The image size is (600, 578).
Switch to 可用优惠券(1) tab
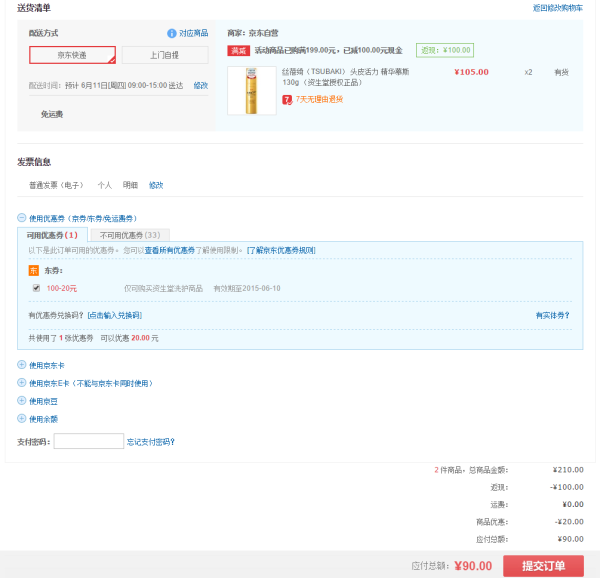click(52, 235)
